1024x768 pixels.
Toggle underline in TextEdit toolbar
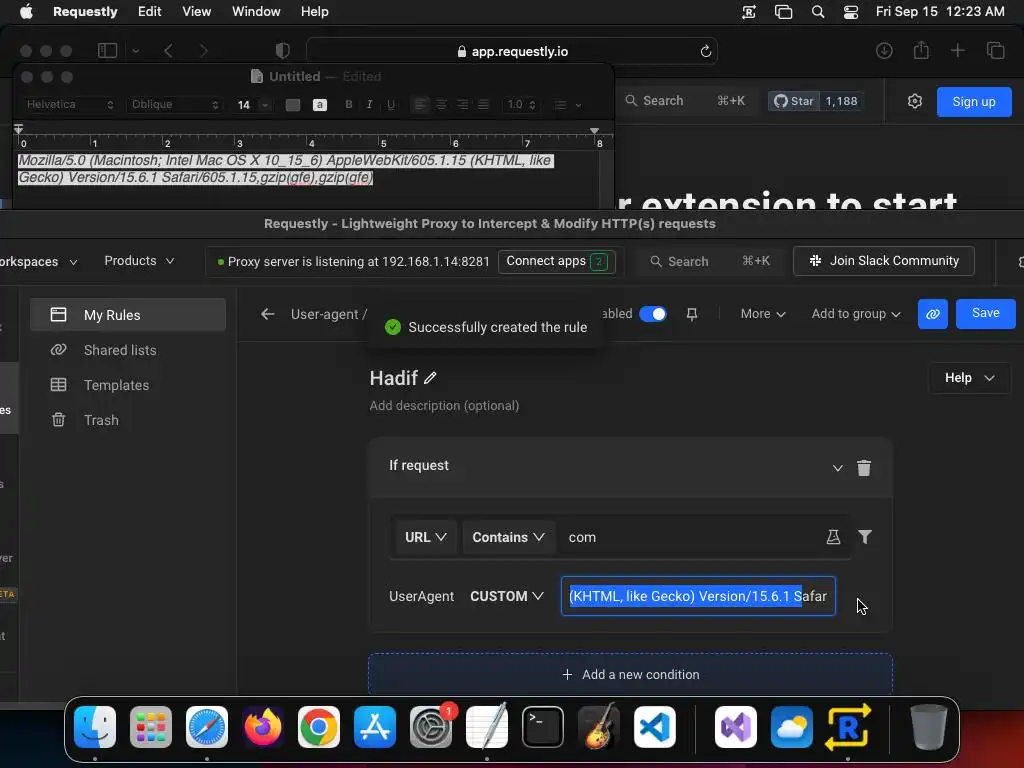coord(391,104)
